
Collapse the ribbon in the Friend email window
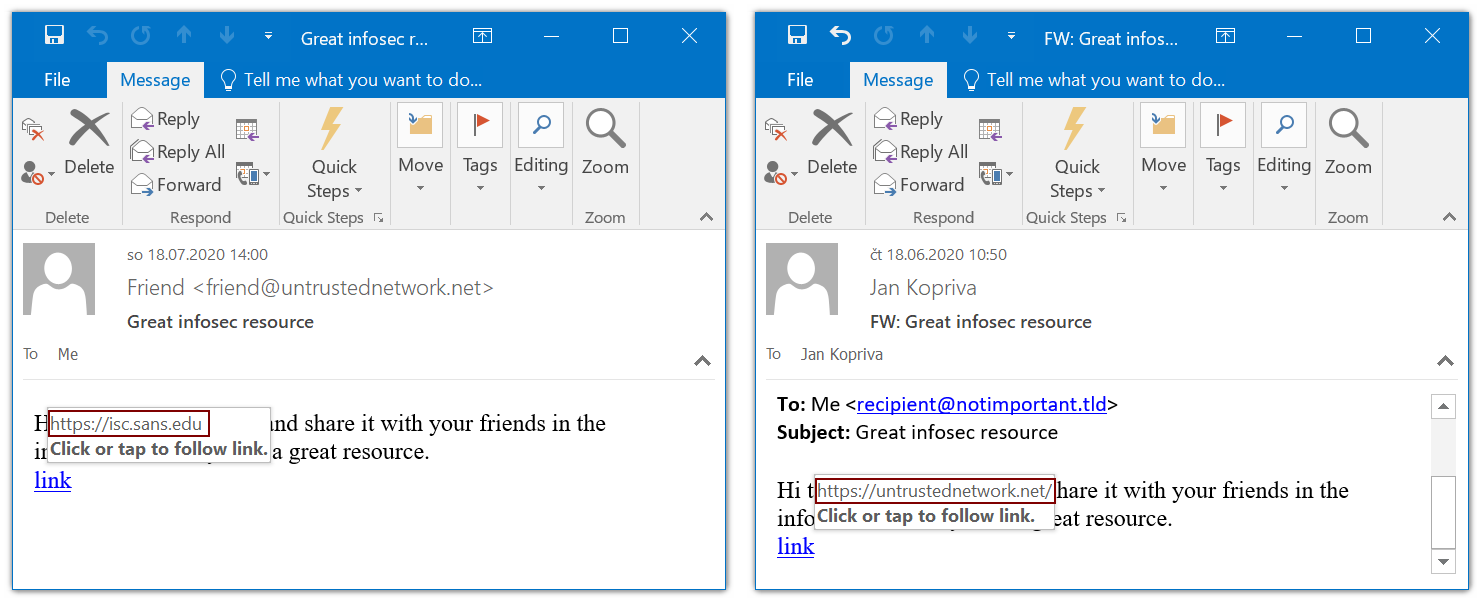706,217
